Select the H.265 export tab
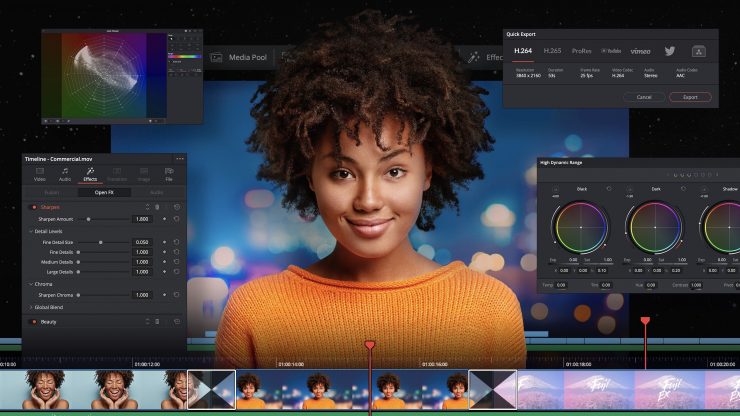This screenshot has height=416, width=740. [552, 50]
